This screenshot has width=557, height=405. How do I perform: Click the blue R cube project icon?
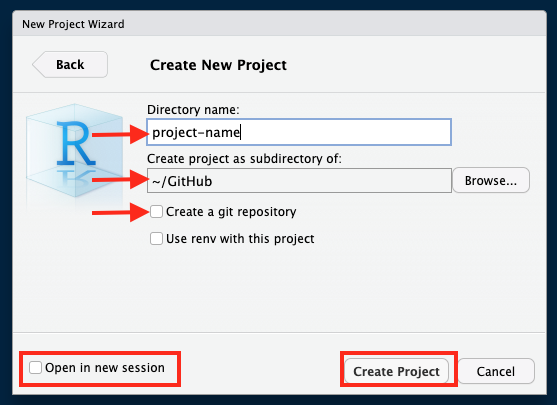coord(75,151)
